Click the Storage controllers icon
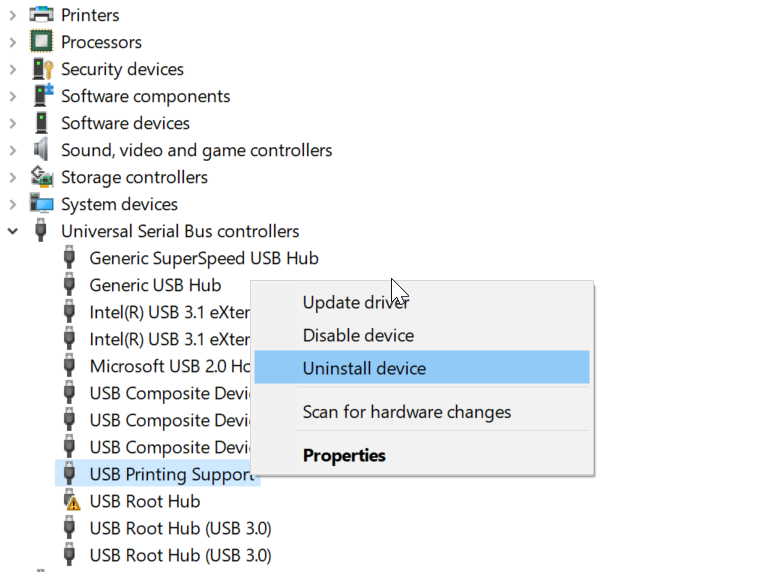Screen dimensions: 773x572 click(x=41, y=177)
